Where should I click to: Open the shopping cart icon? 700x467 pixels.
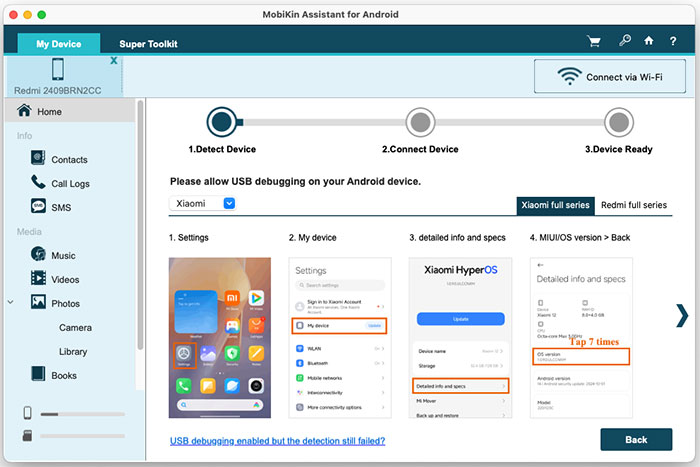[594, 42]
